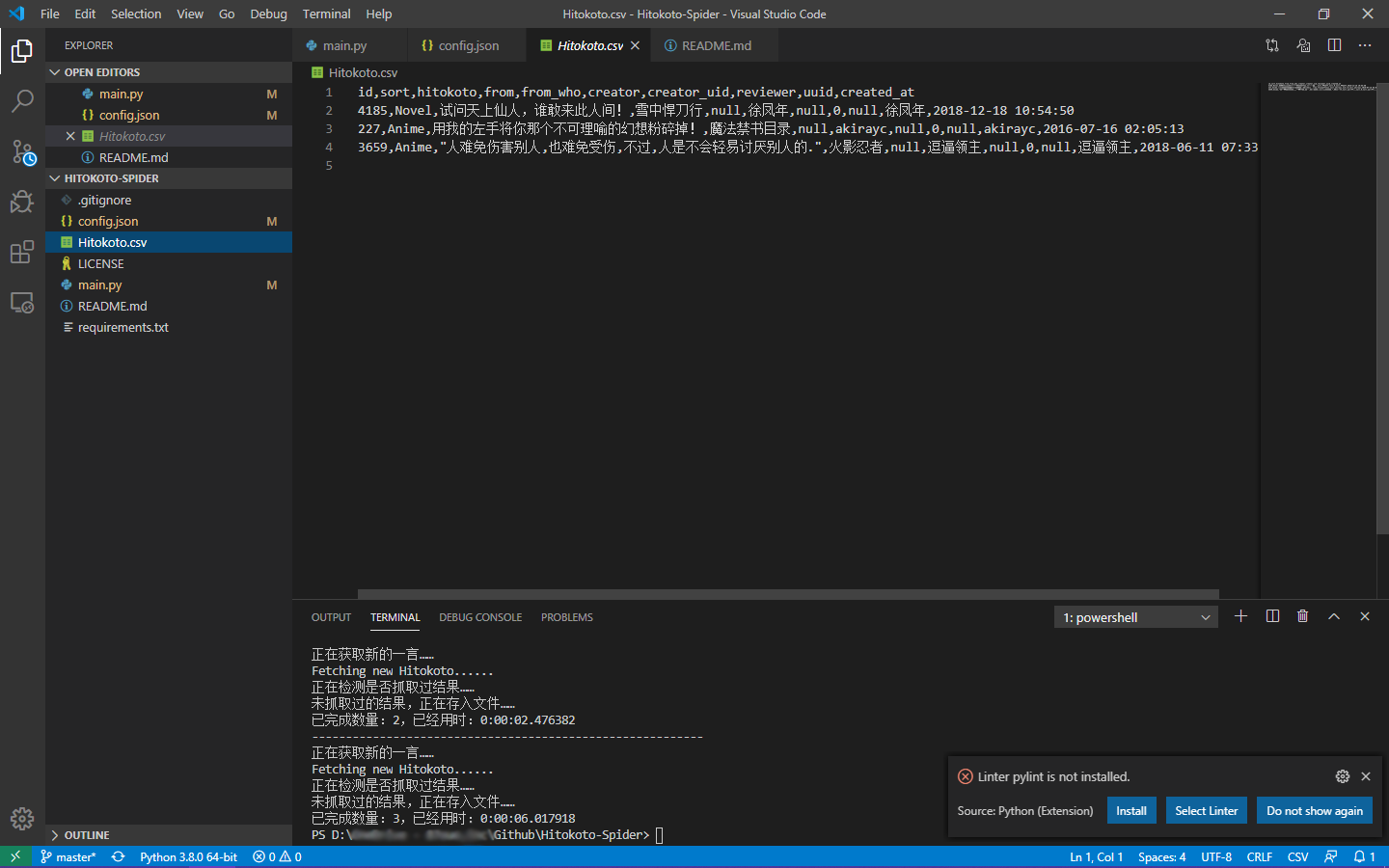Screen dimensions: 1389x868
Task: Collapse the OPEN EDITORS section
Action: [x=55, y=72]
